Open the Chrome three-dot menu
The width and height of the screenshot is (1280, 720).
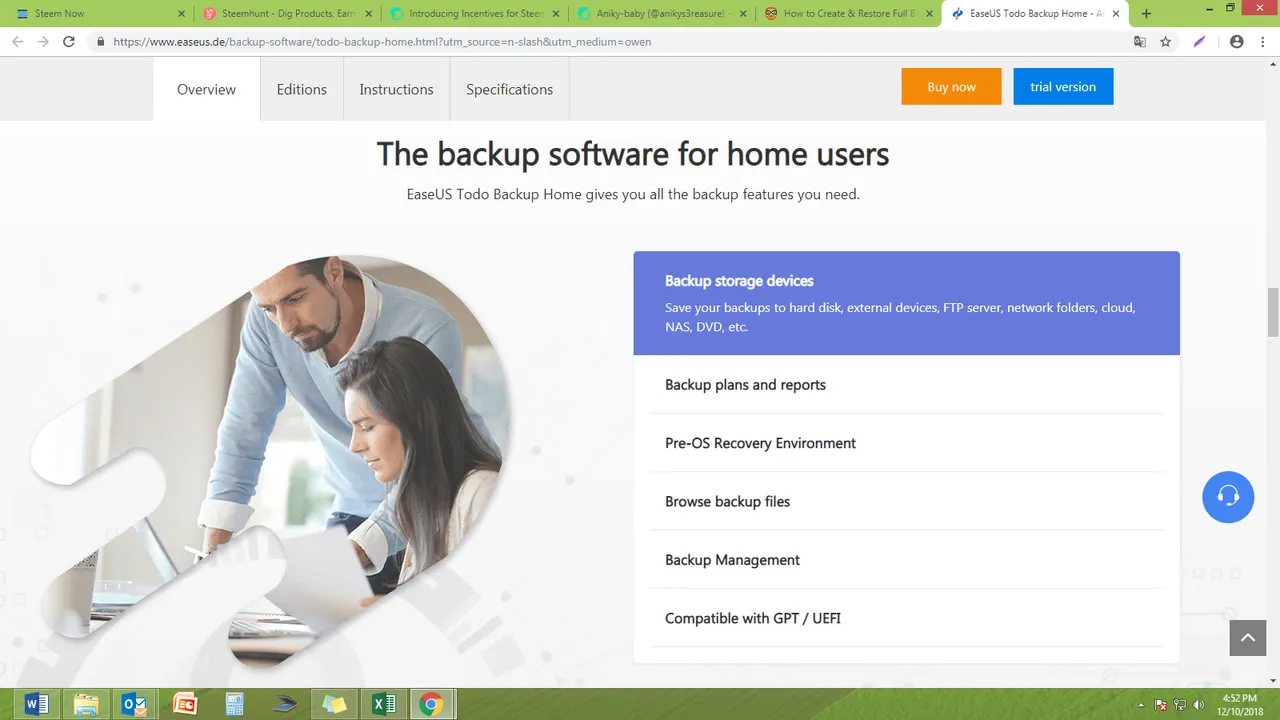(1263, 42)
